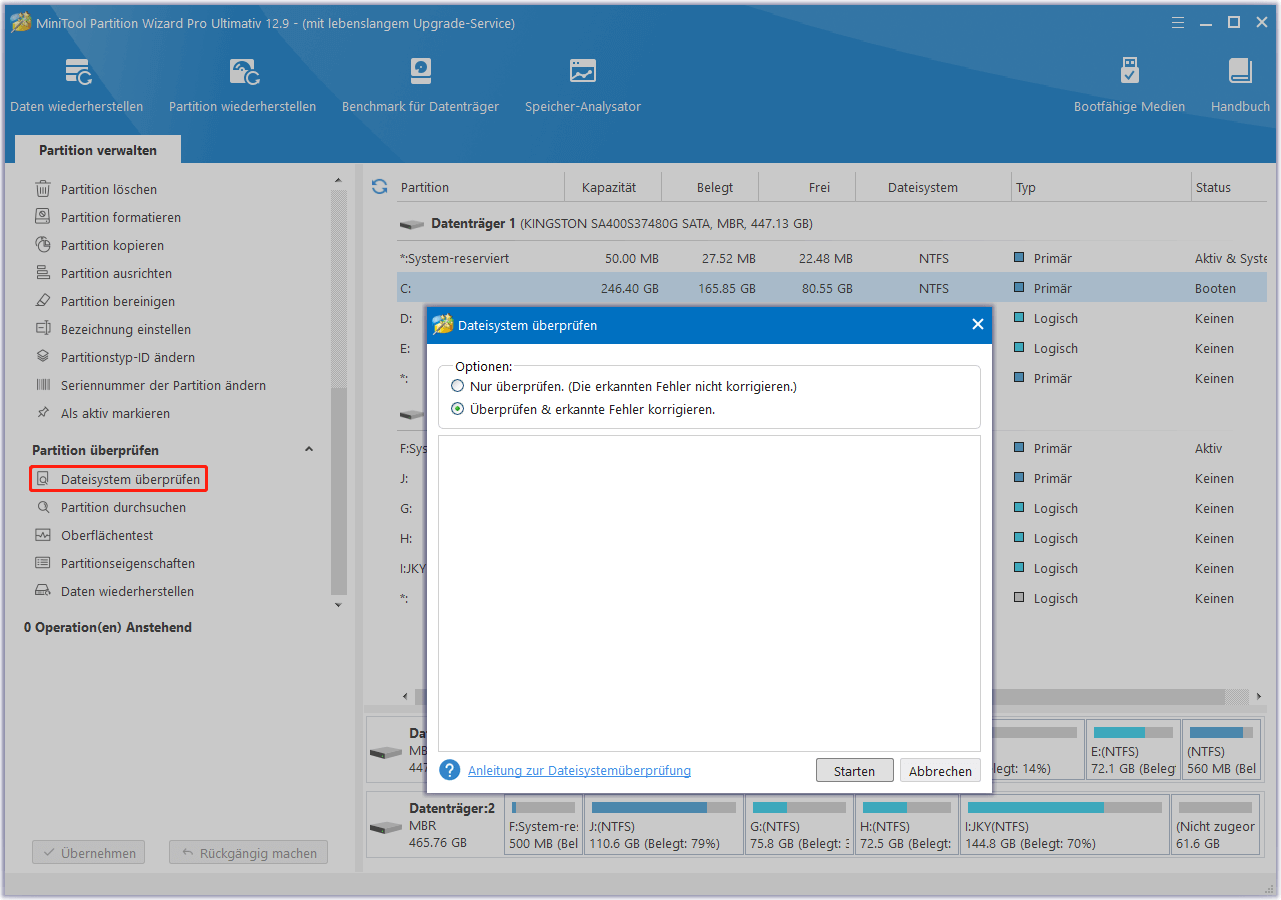Select Dateisystem überprüfen in sidebar
The width and height of the screenshot is (1281, 900).
tap(119, 479)
